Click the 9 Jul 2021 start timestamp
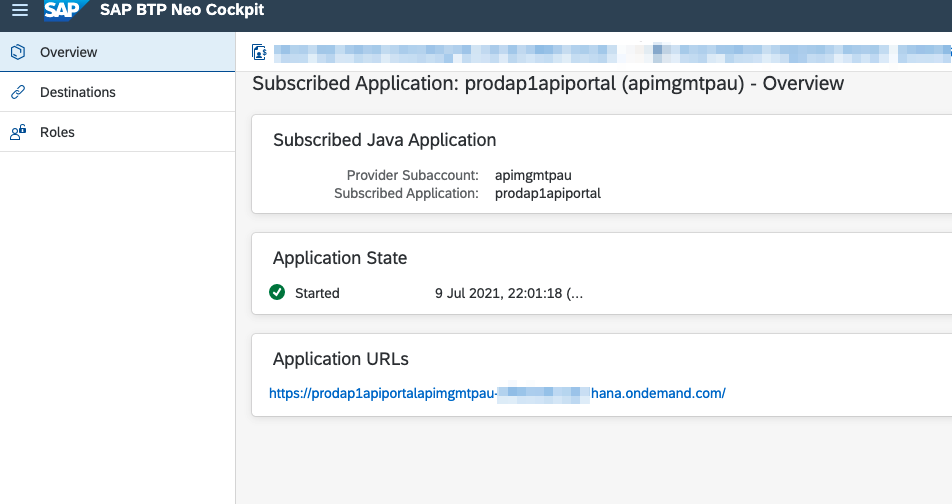 508,293
